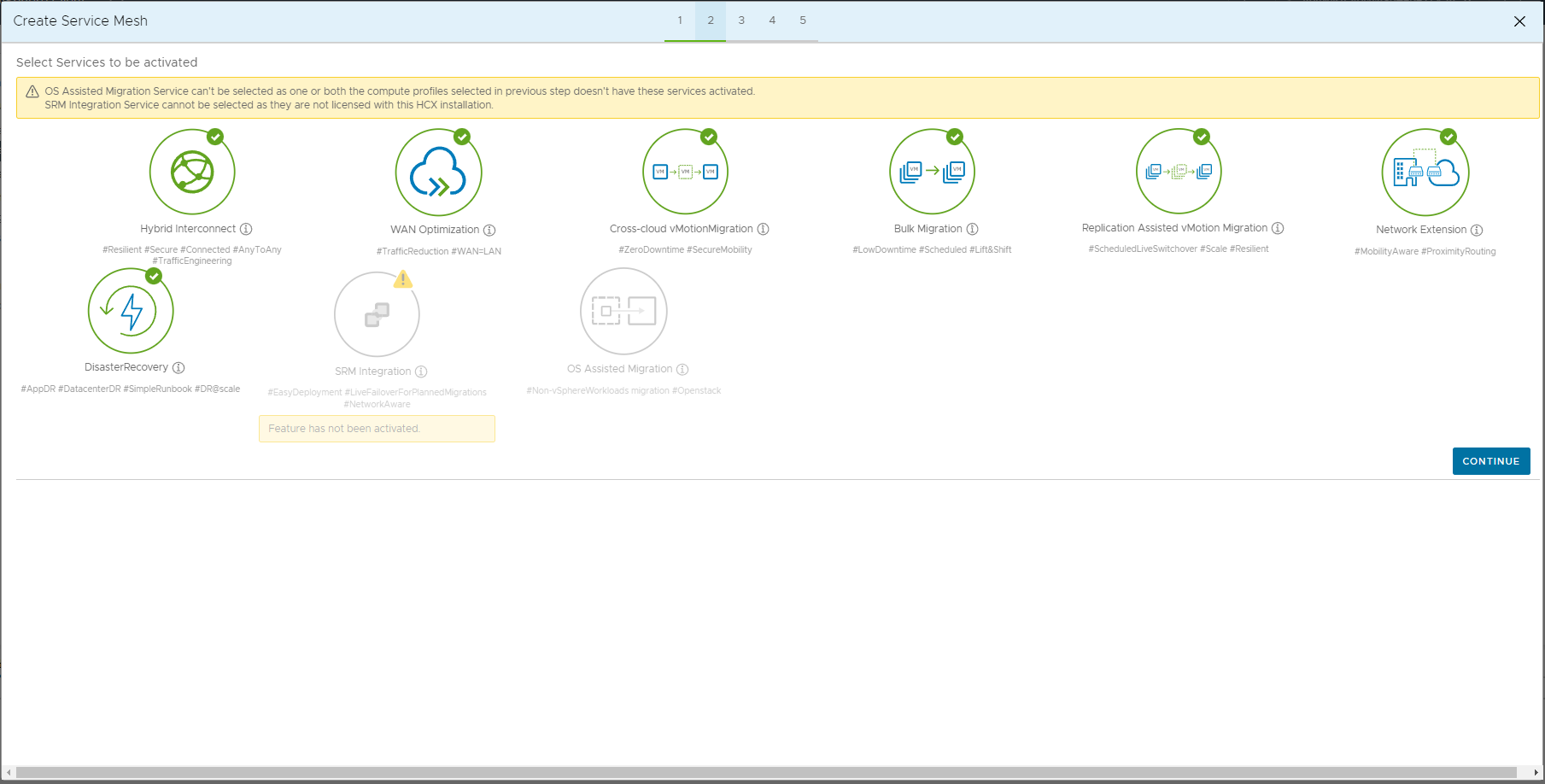The height and width of the screenshot is (784, 1545).
Task: Show info for SRM Integration
Action: point(421,372)
